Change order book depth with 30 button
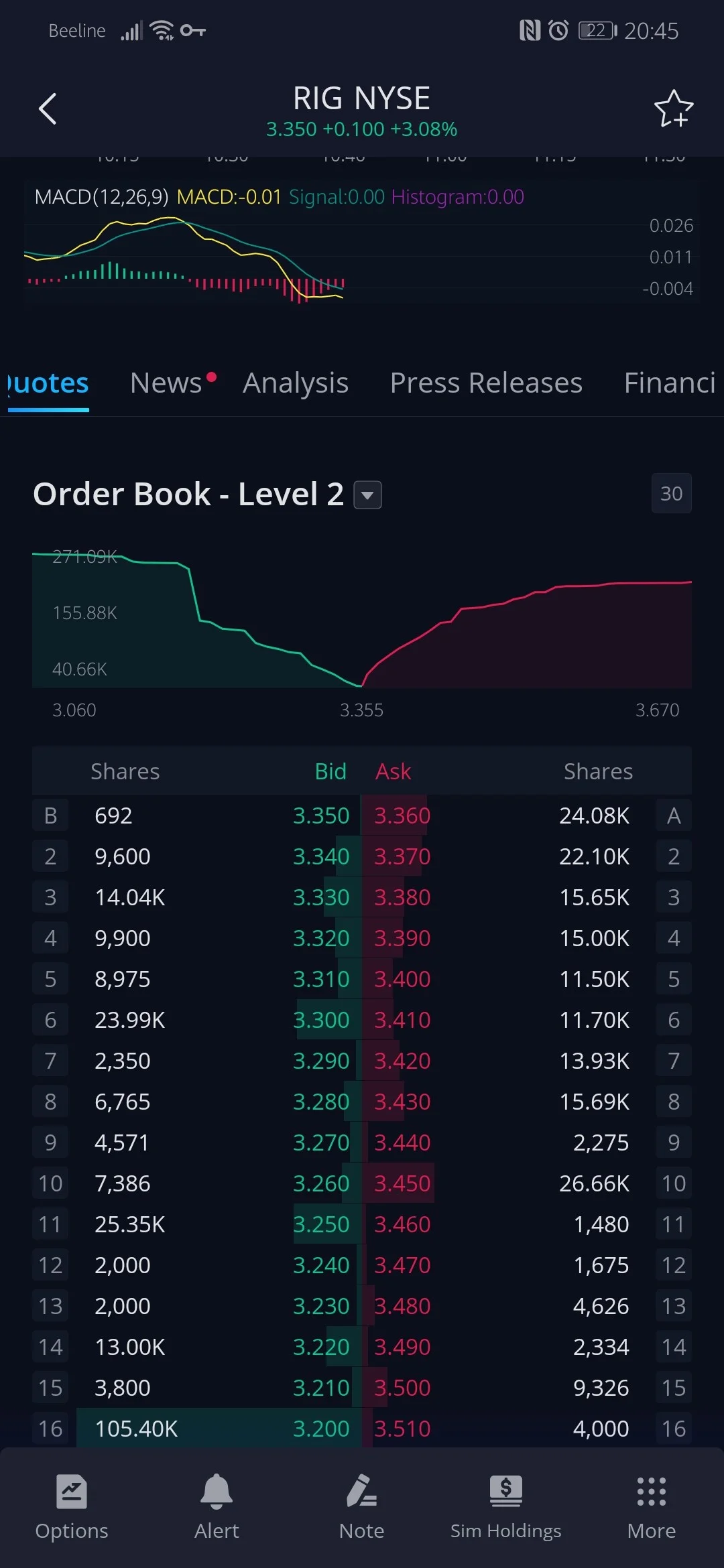724x1568 pixels. [672, 494]
